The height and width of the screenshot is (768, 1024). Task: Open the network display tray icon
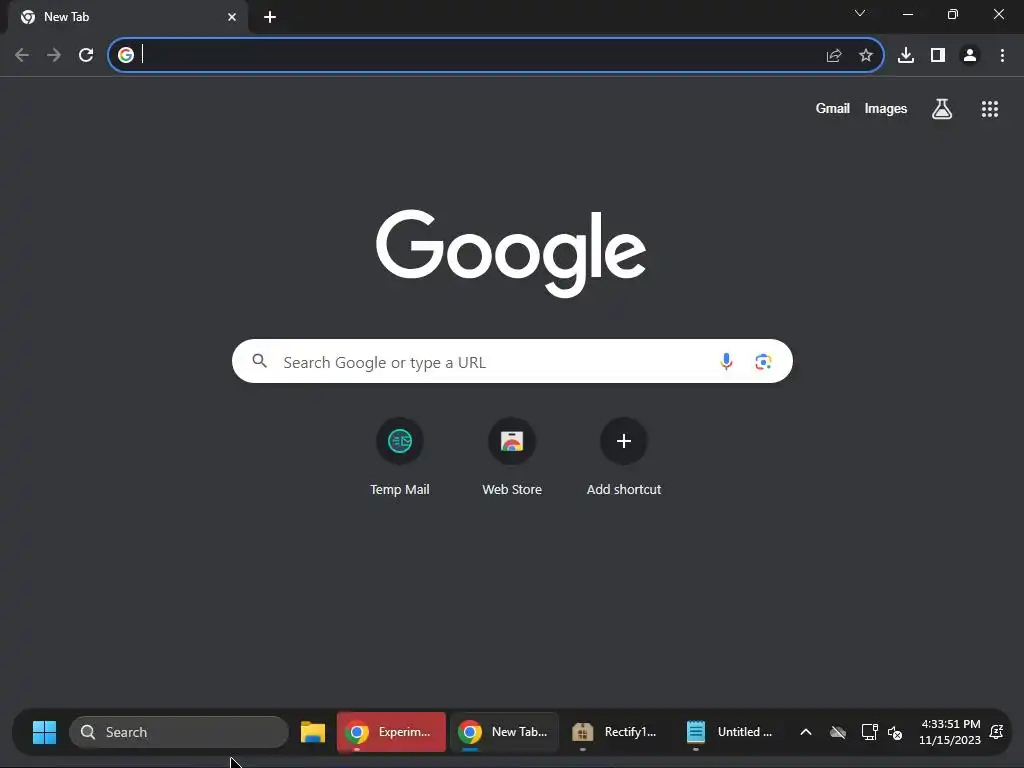(x=869, y=732)
